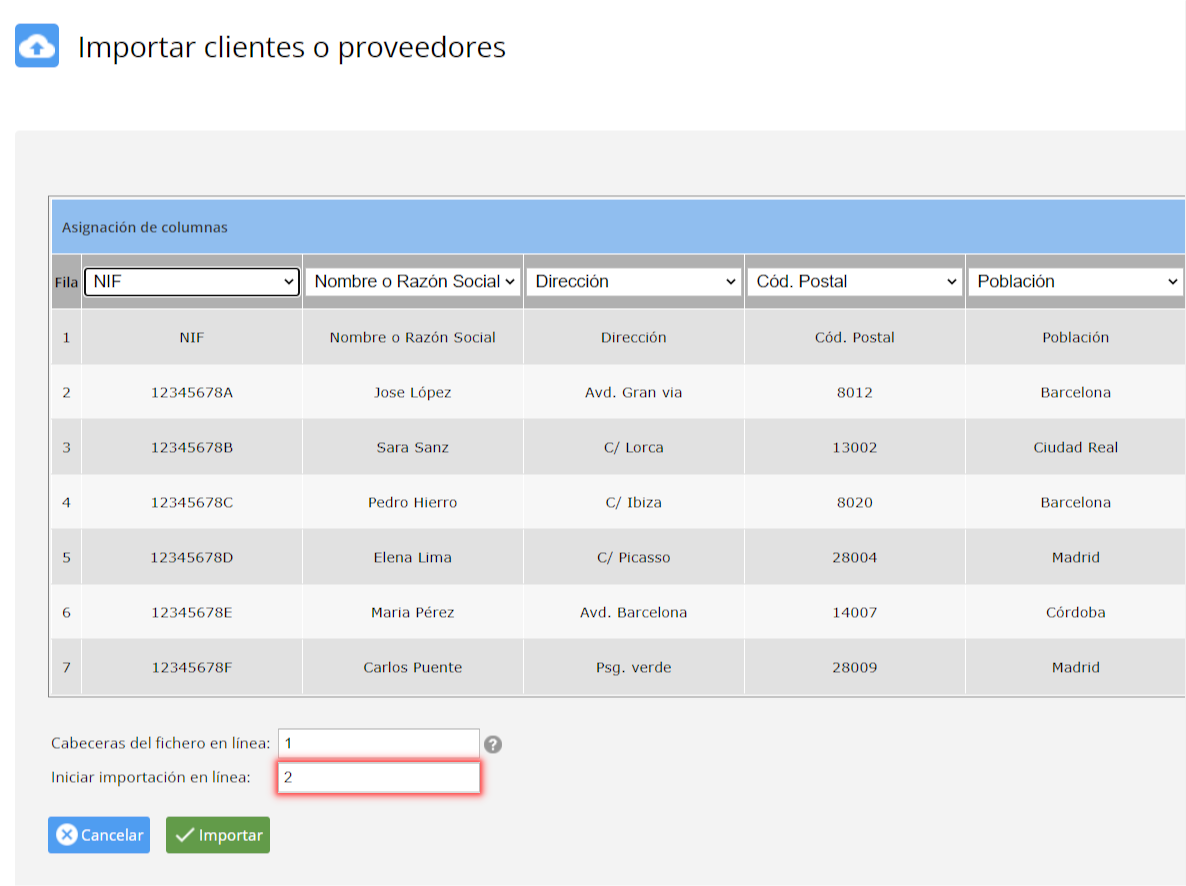Click the name Carlos Puente
1186x886 pixels.
click(x=413, y=667)
